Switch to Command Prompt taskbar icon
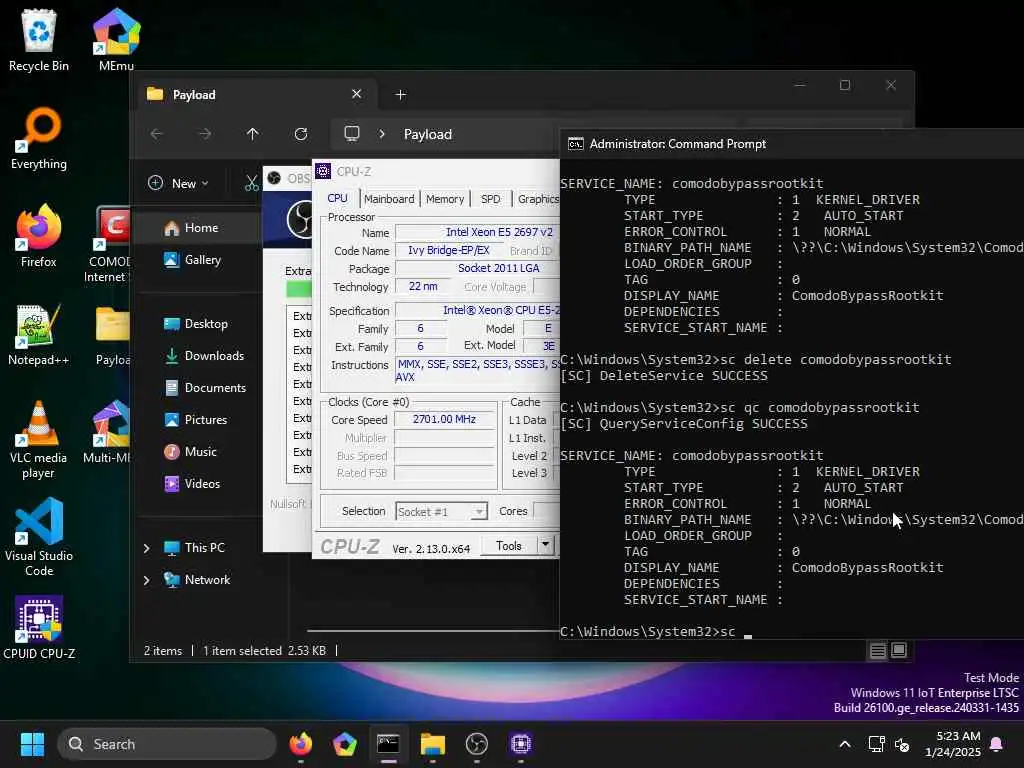The image size is (1024, 768). [389, 744]
